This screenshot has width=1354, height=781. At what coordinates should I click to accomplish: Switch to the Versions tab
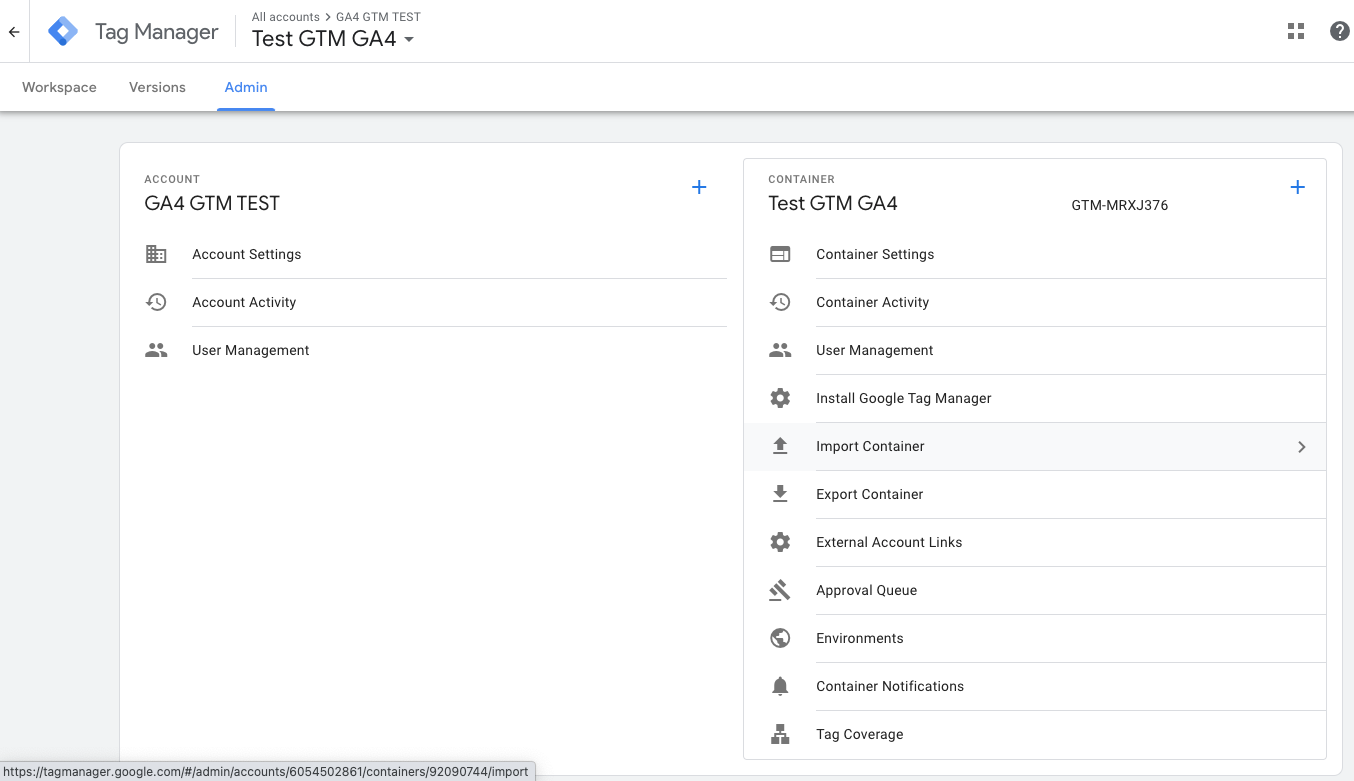pyautogui.click(x=157, y=87)
